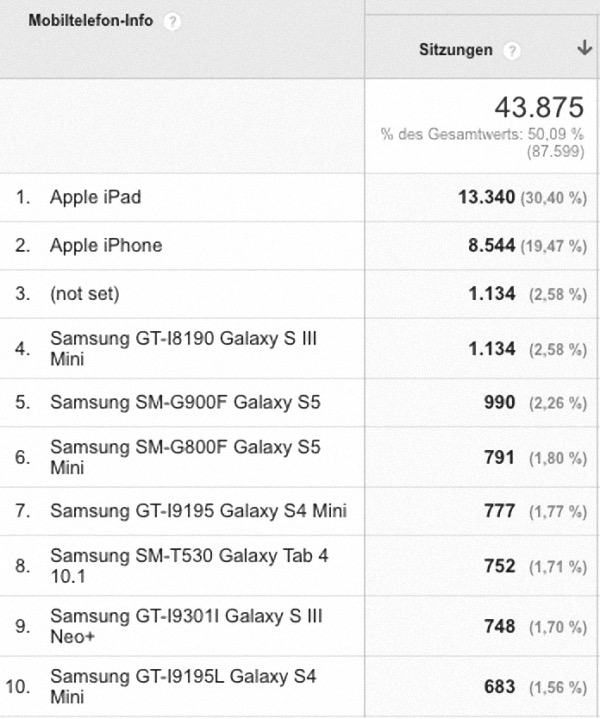Open Samsung GT-I9195L Galaxy S4 Mini
The width and height of the screenshot is (600, 719).
point(183,686)
